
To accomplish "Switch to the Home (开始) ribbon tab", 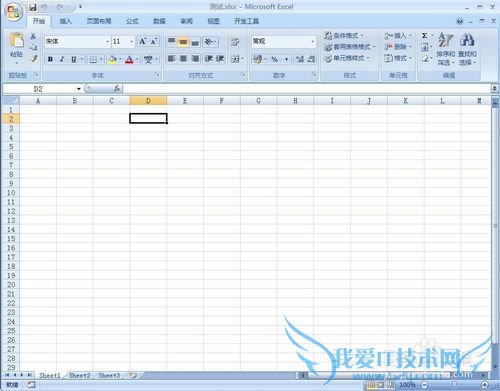I will click(x=39, y=21).
